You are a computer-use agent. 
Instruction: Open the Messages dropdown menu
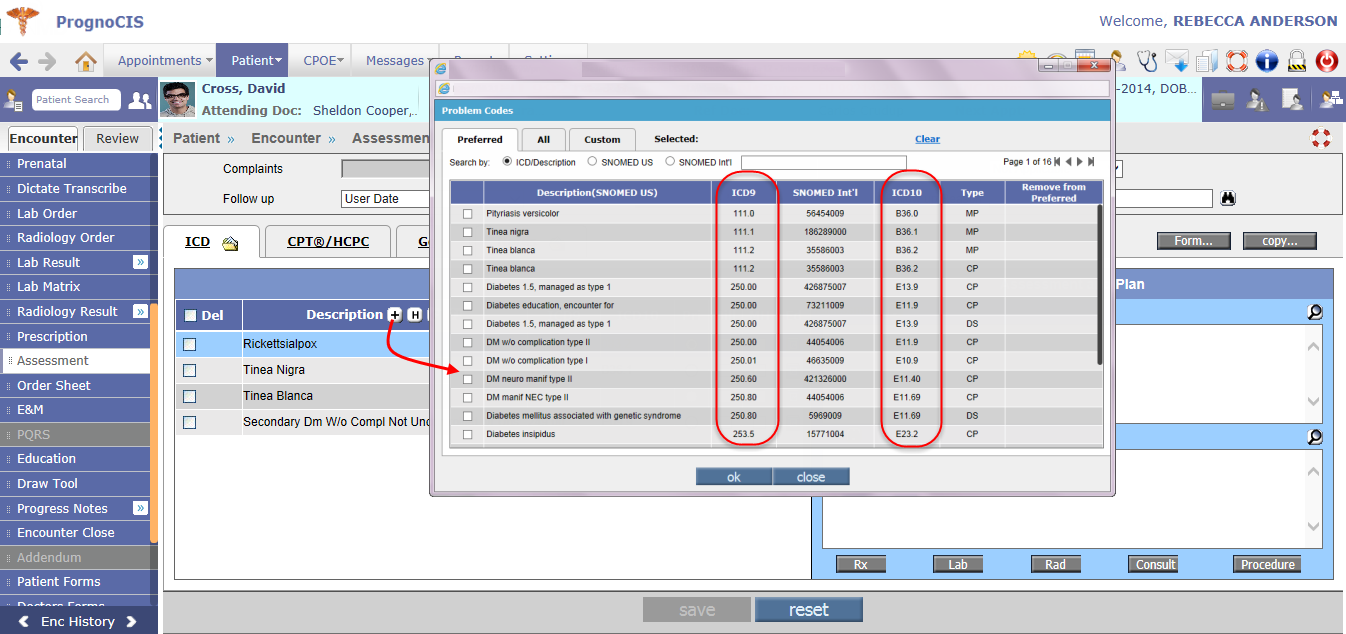(x=397, y=61)
